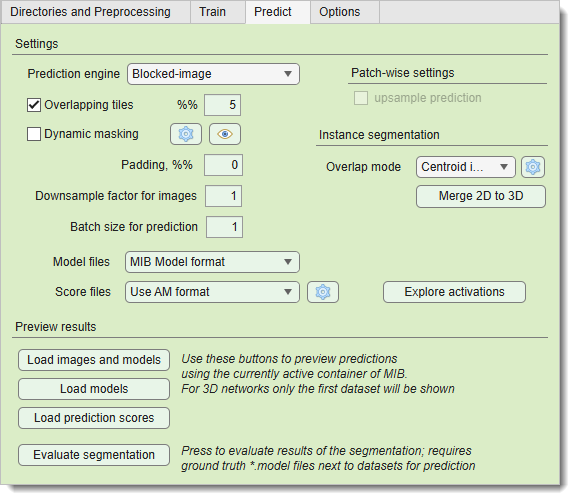575x500 pixels.
Task: Toggle the upsample prediction checkbox
Action: click(361, 98)
